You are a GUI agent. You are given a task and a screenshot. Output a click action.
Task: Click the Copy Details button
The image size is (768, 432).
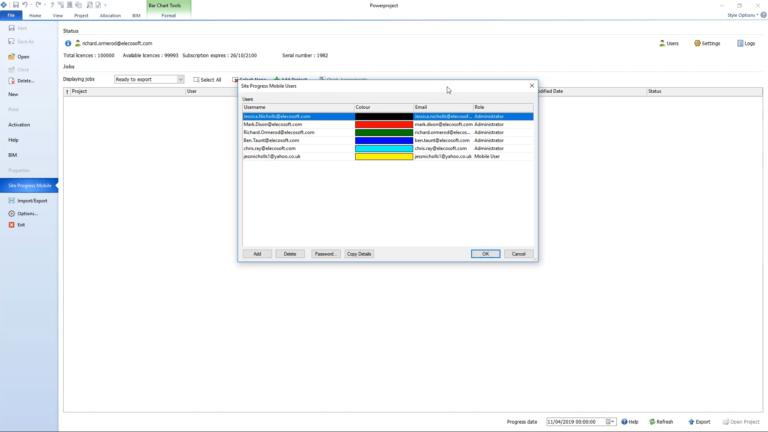359,254
